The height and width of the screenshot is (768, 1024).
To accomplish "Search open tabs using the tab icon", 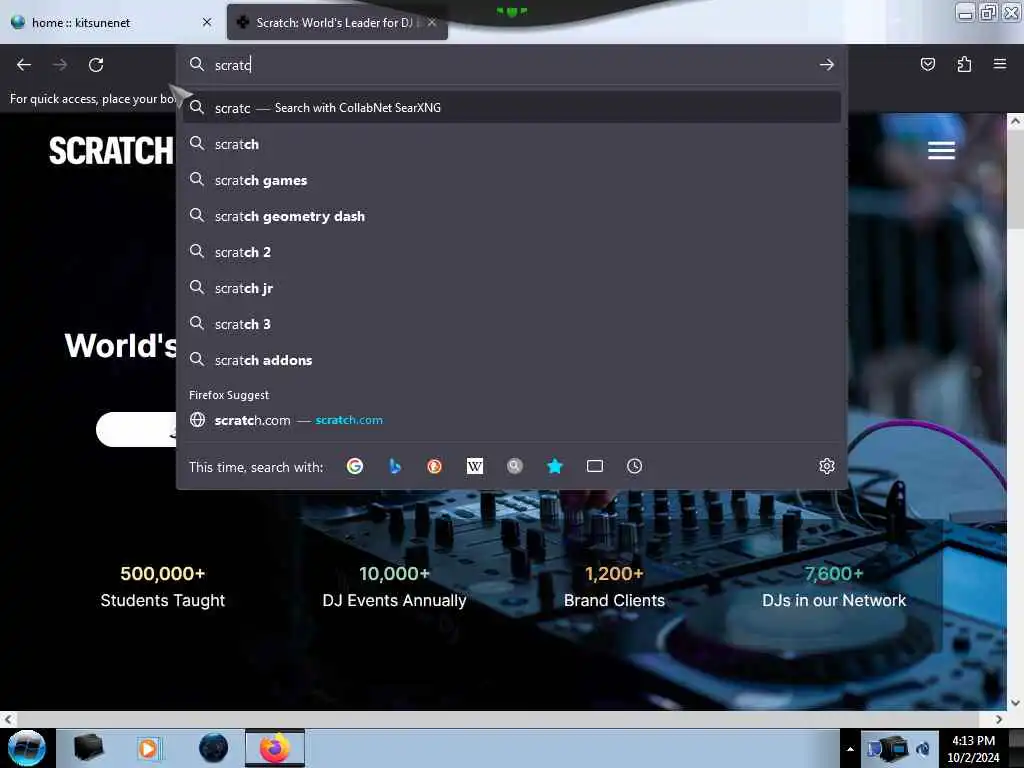I will point(595,466).
